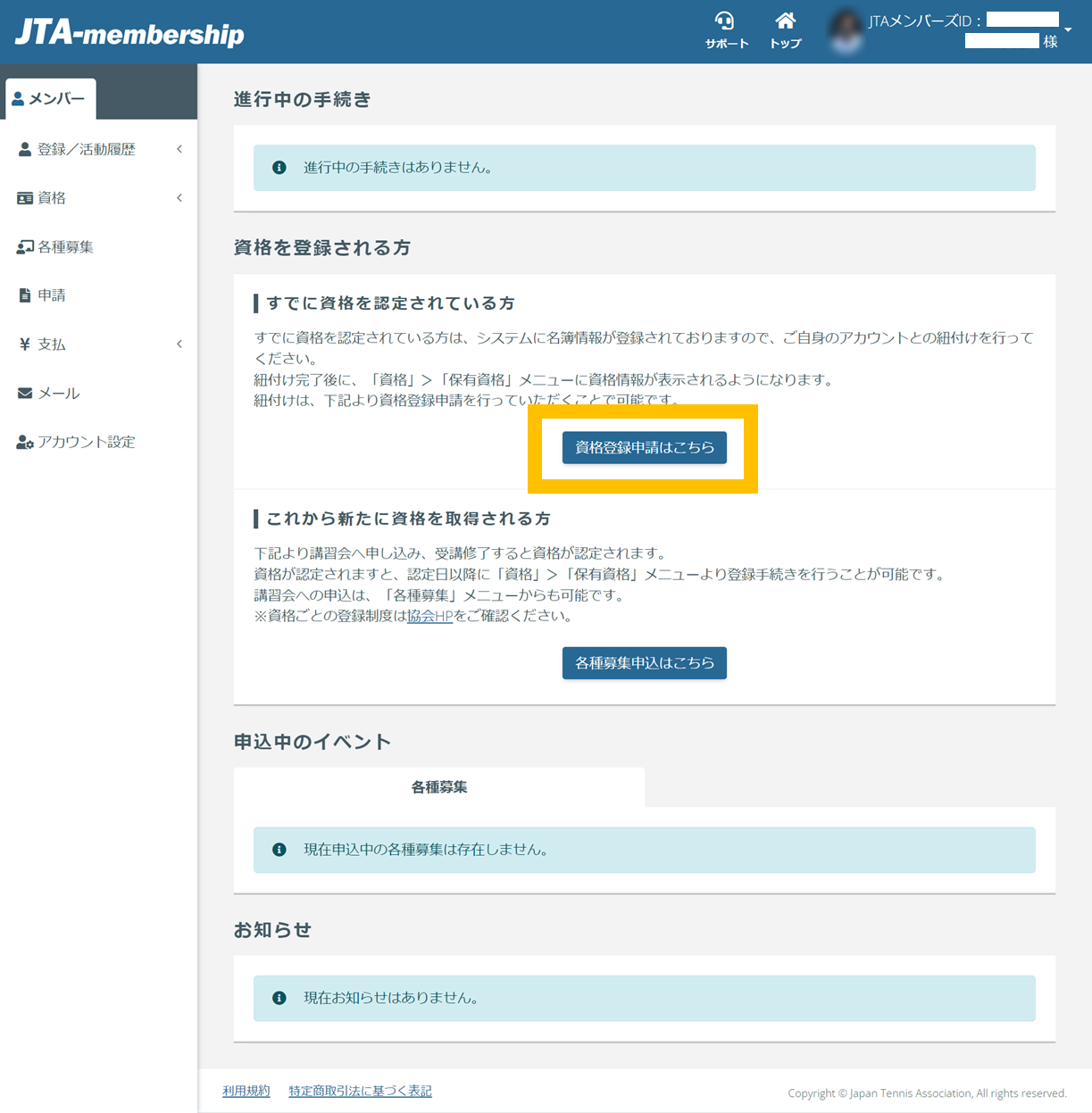The image size is (1092, 1113).
Task: Follow the 協会HP link
Action: pos(430,616)
